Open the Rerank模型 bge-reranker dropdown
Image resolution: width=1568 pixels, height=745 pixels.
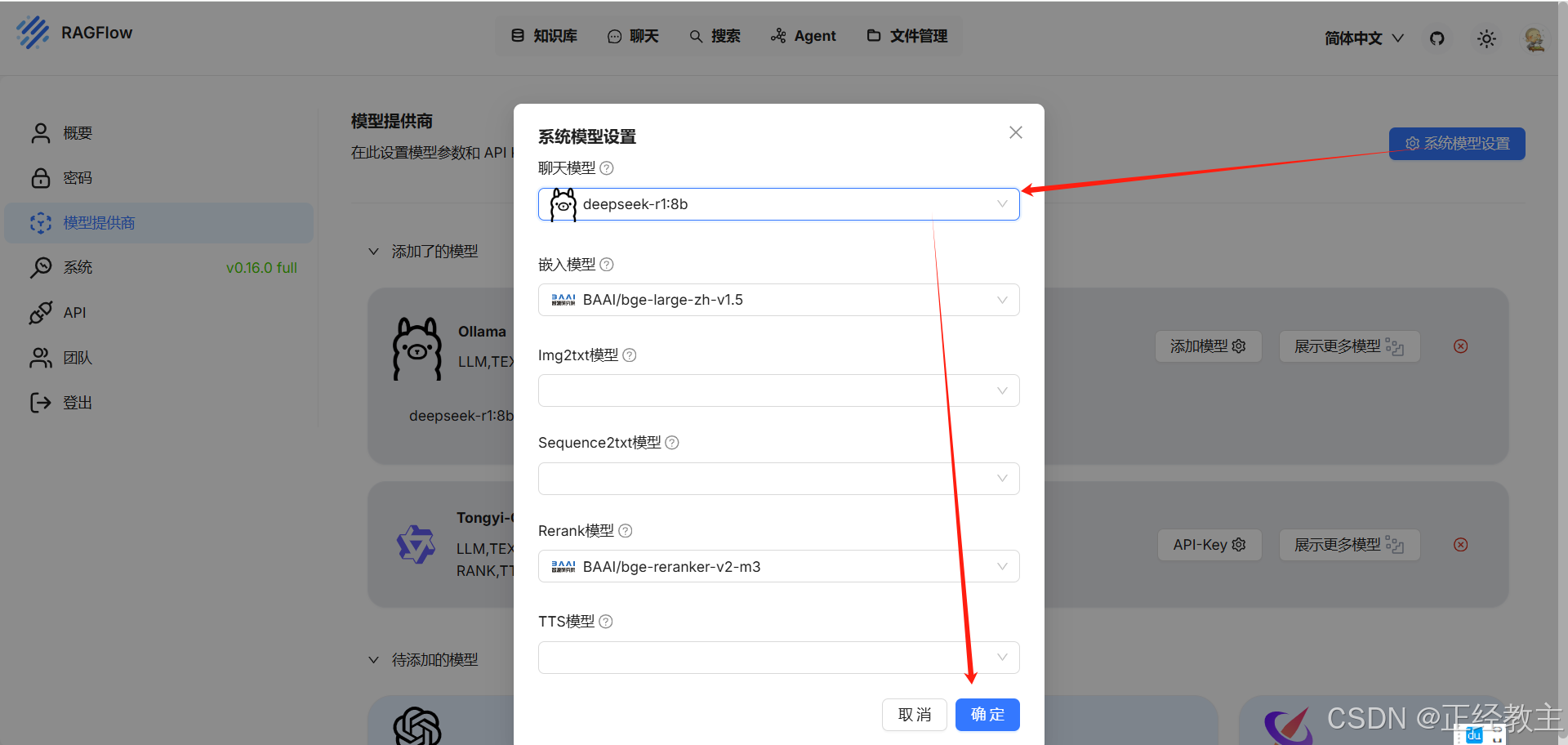point(778,566)
